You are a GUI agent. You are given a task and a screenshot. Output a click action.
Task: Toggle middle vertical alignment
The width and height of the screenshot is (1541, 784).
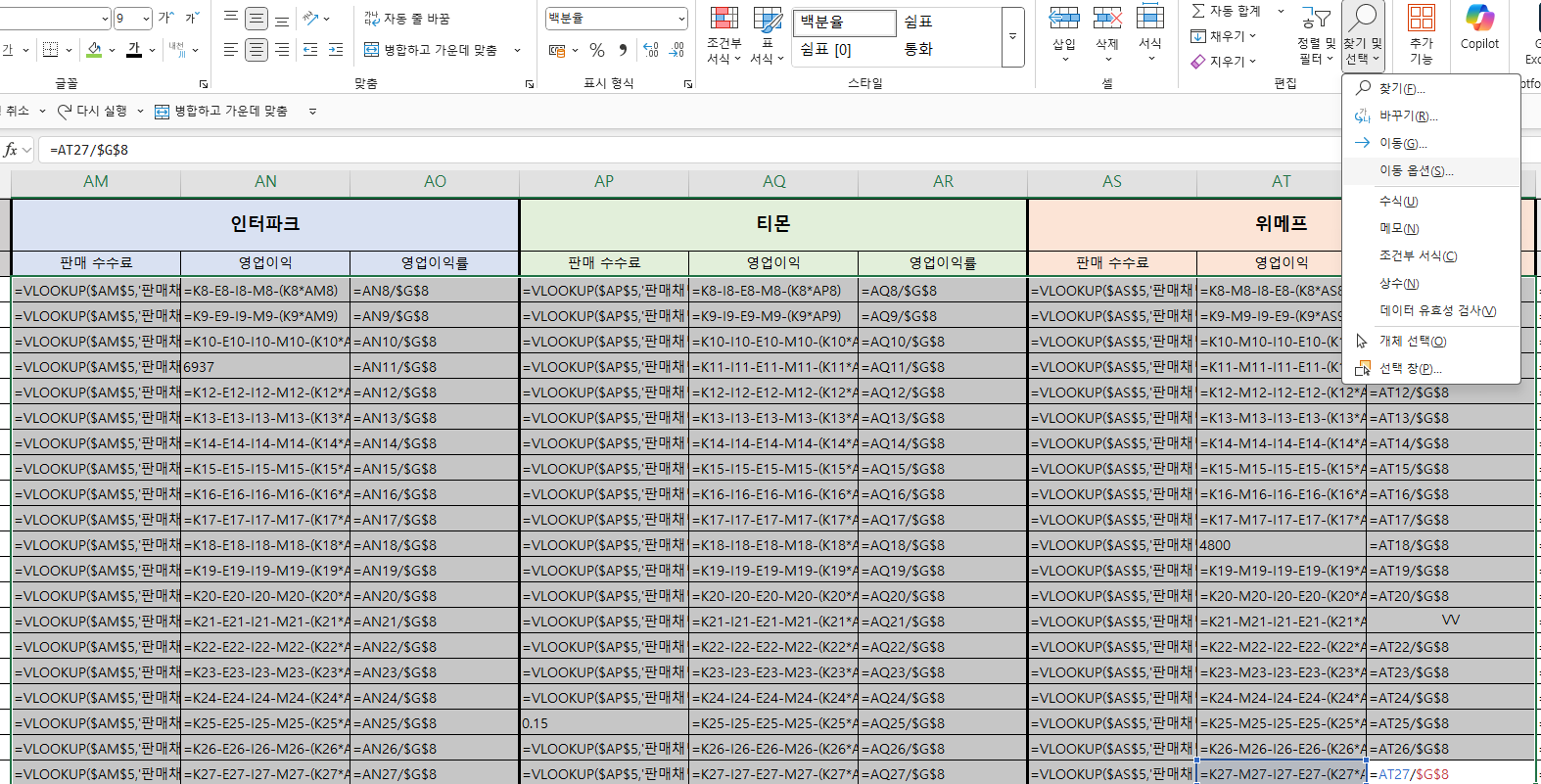click(x=257, y=18)
